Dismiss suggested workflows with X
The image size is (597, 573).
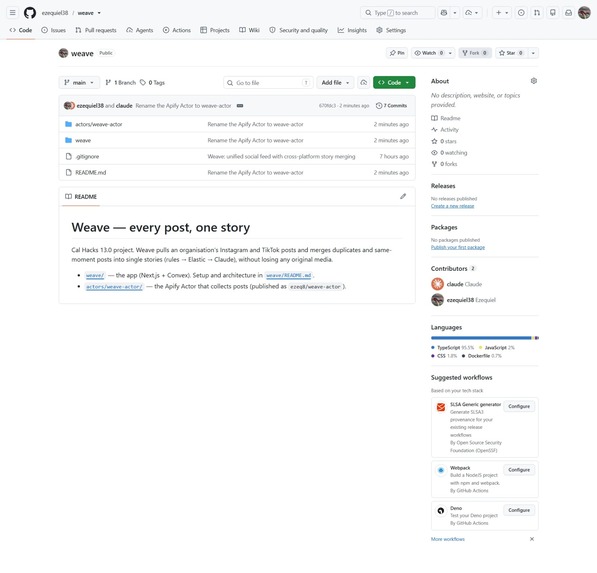tap(532, 539)
